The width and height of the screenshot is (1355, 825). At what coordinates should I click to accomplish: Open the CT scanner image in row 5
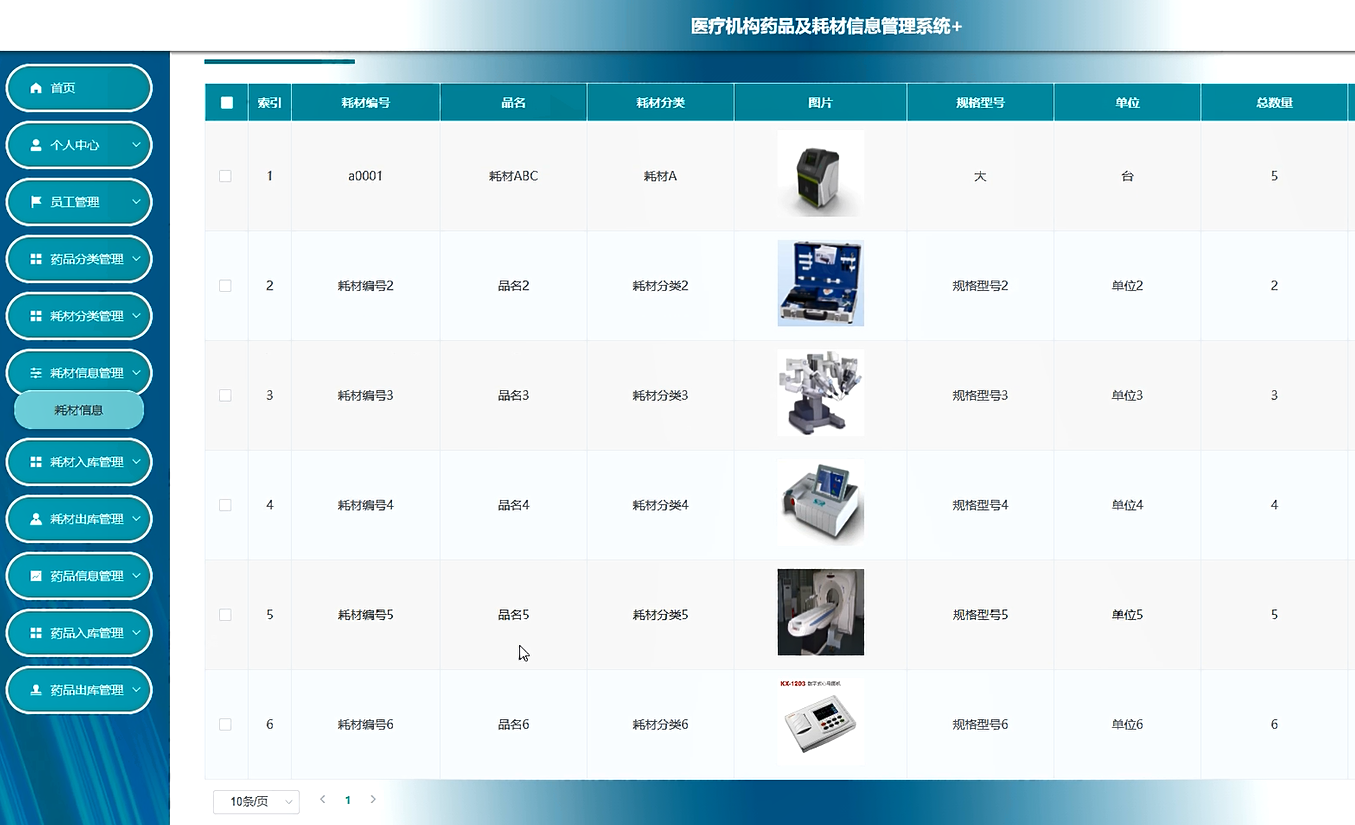[820, 613]
